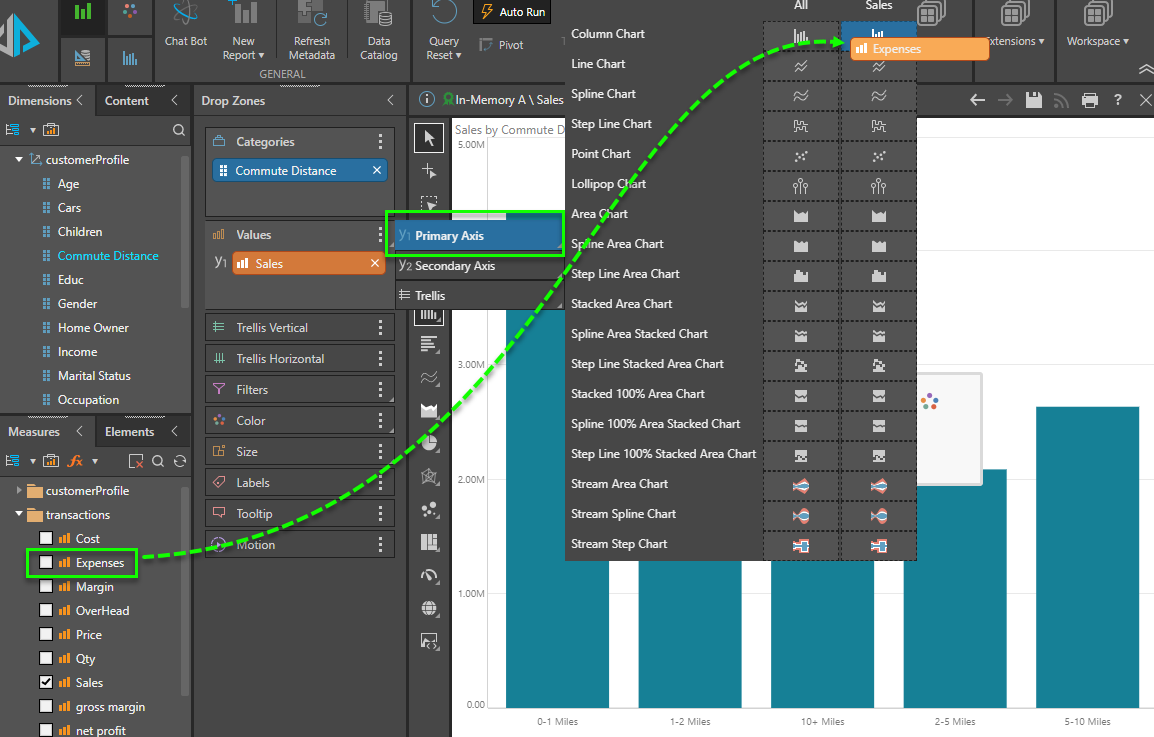Switch to the Content tab
Image resolution: width=1154 pixels, height=737 pixels.
tap(127, 101)
